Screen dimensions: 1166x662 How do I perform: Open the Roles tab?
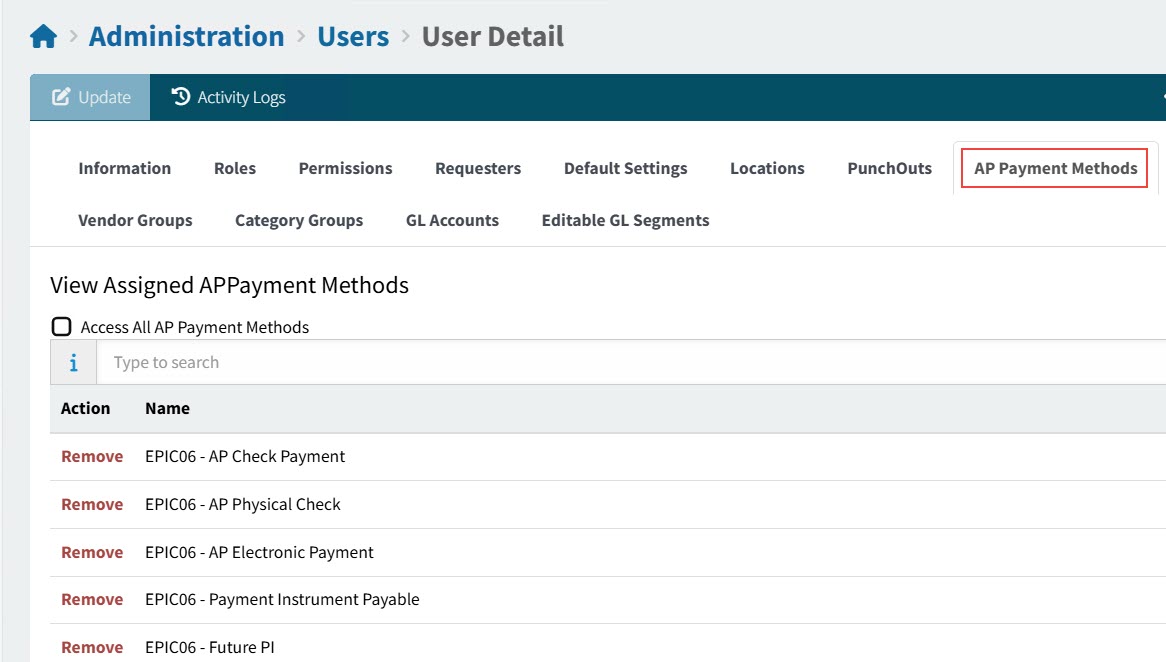(235, 168)
